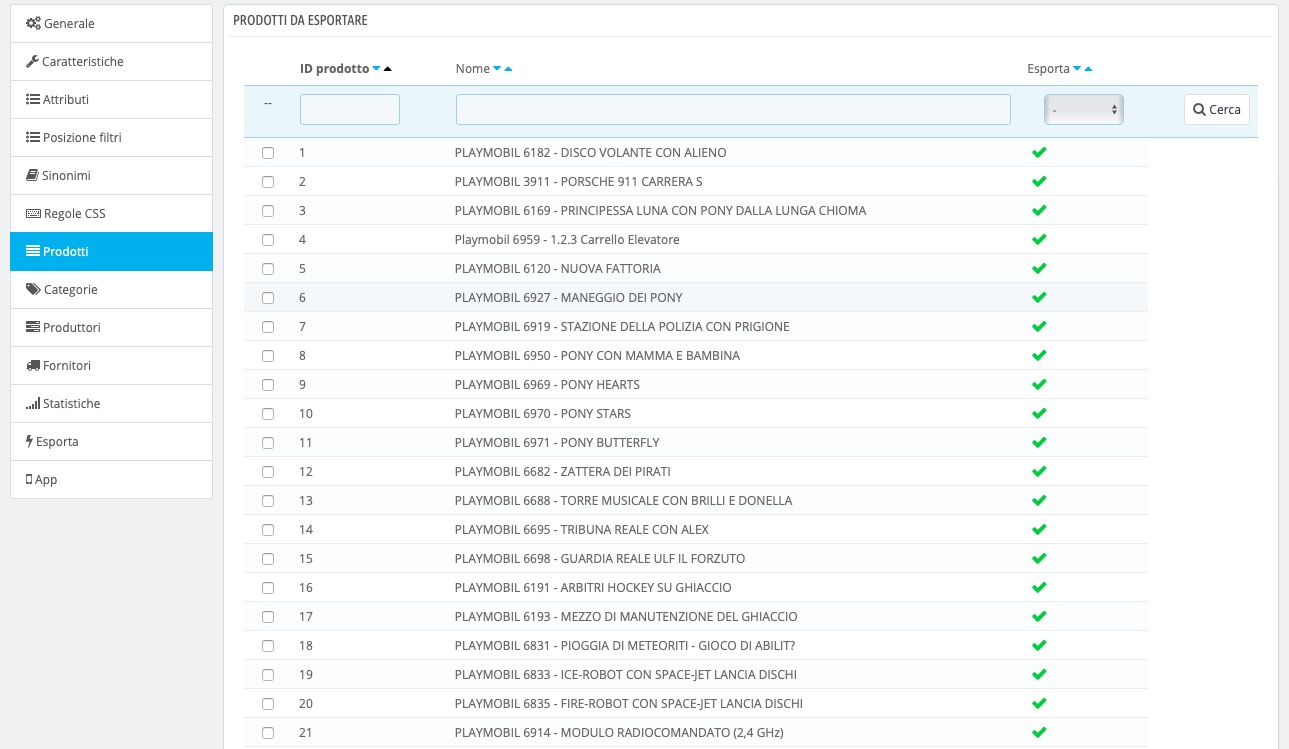This screenshot has height=749, width=1289.
Task: Open the Fornitori tab
Action: click(111, 366)
